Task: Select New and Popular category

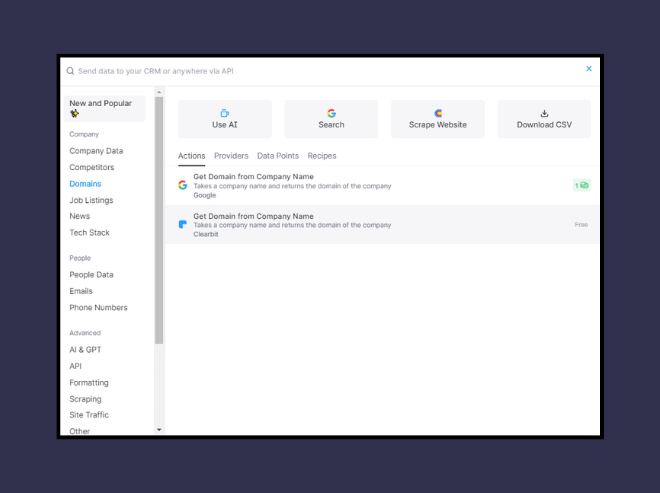Action: pos(105,108)
